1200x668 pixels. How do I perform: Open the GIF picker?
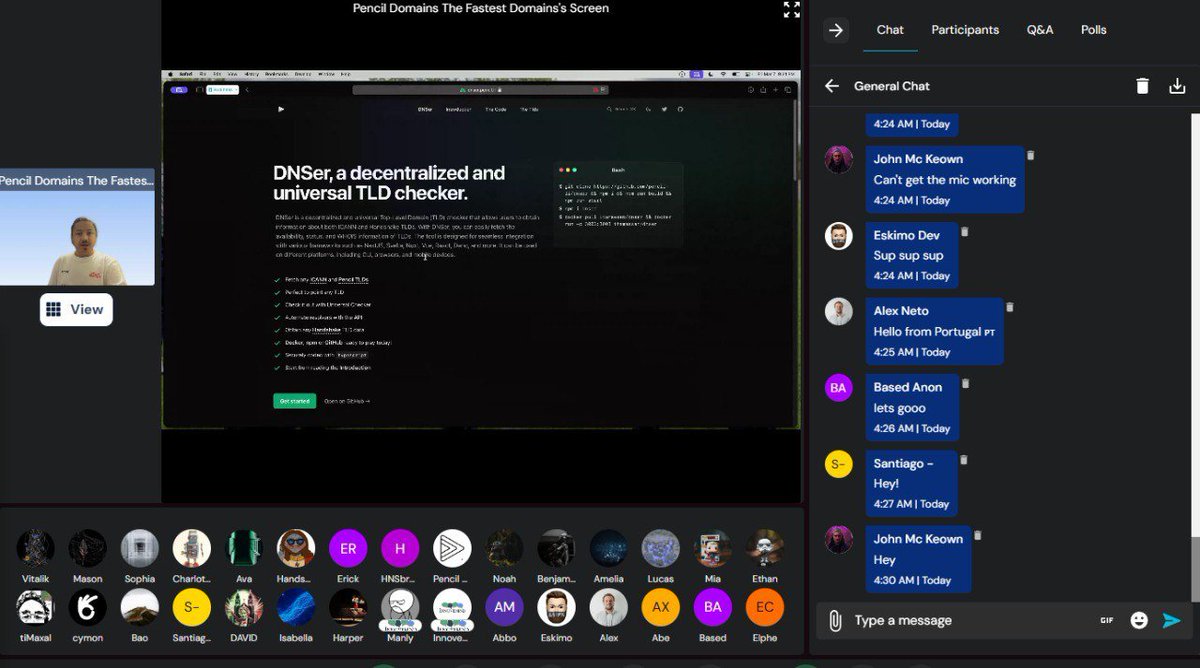(1107, 621)
